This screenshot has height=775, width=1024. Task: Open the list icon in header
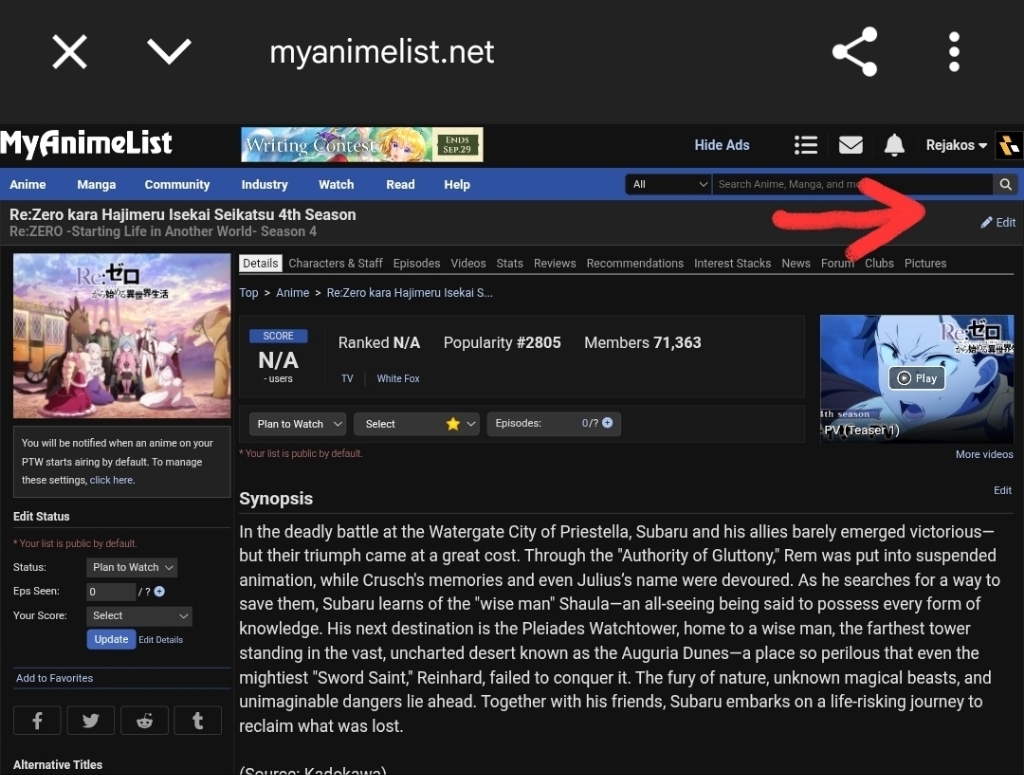tap(806, 145)
